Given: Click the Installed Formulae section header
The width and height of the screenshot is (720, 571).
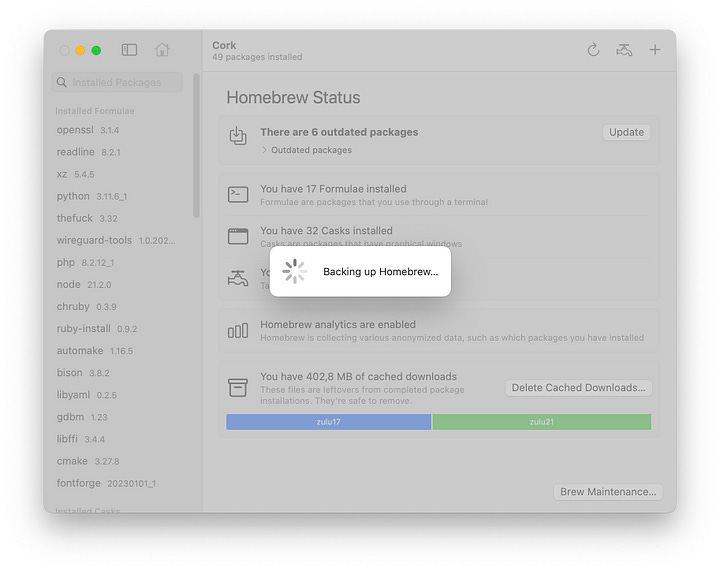Looking at the screenshot, I should [x=95, y=111].
